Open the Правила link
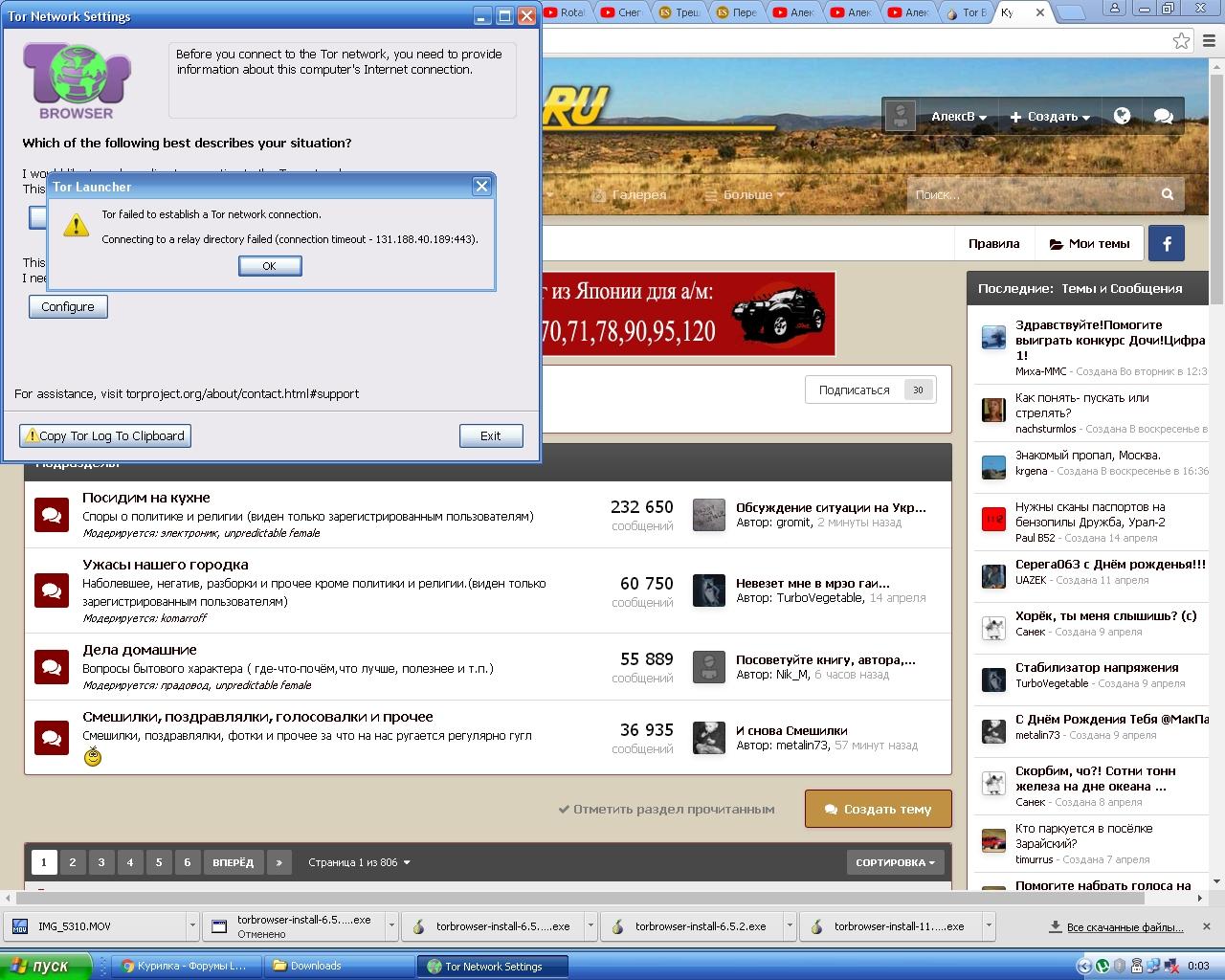Image resolution: width=1225 pixels, height=980 pixels. [993, 244]
